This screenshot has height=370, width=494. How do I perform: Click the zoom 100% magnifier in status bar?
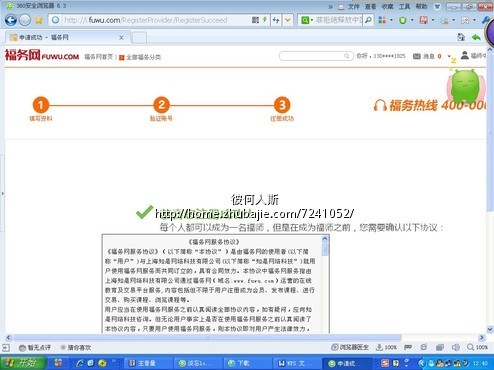click(x=470, y=347)
